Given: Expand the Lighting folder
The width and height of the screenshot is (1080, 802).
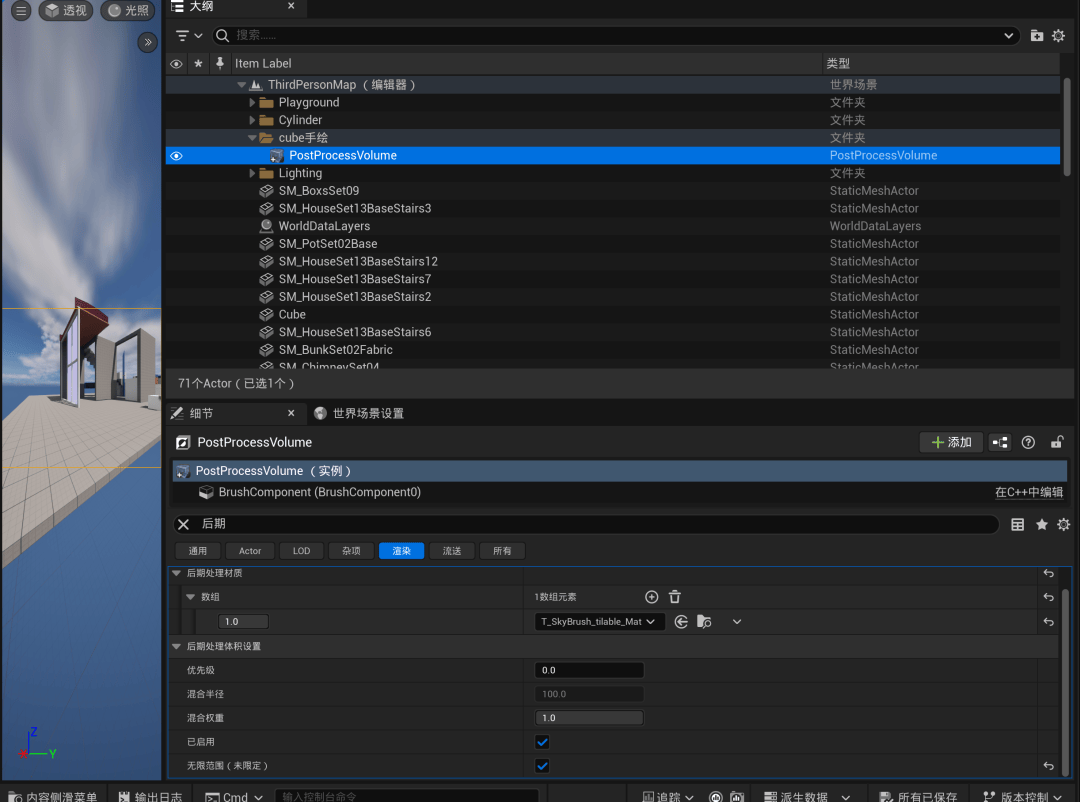Looking at the screenshot, I should (252, 173).
